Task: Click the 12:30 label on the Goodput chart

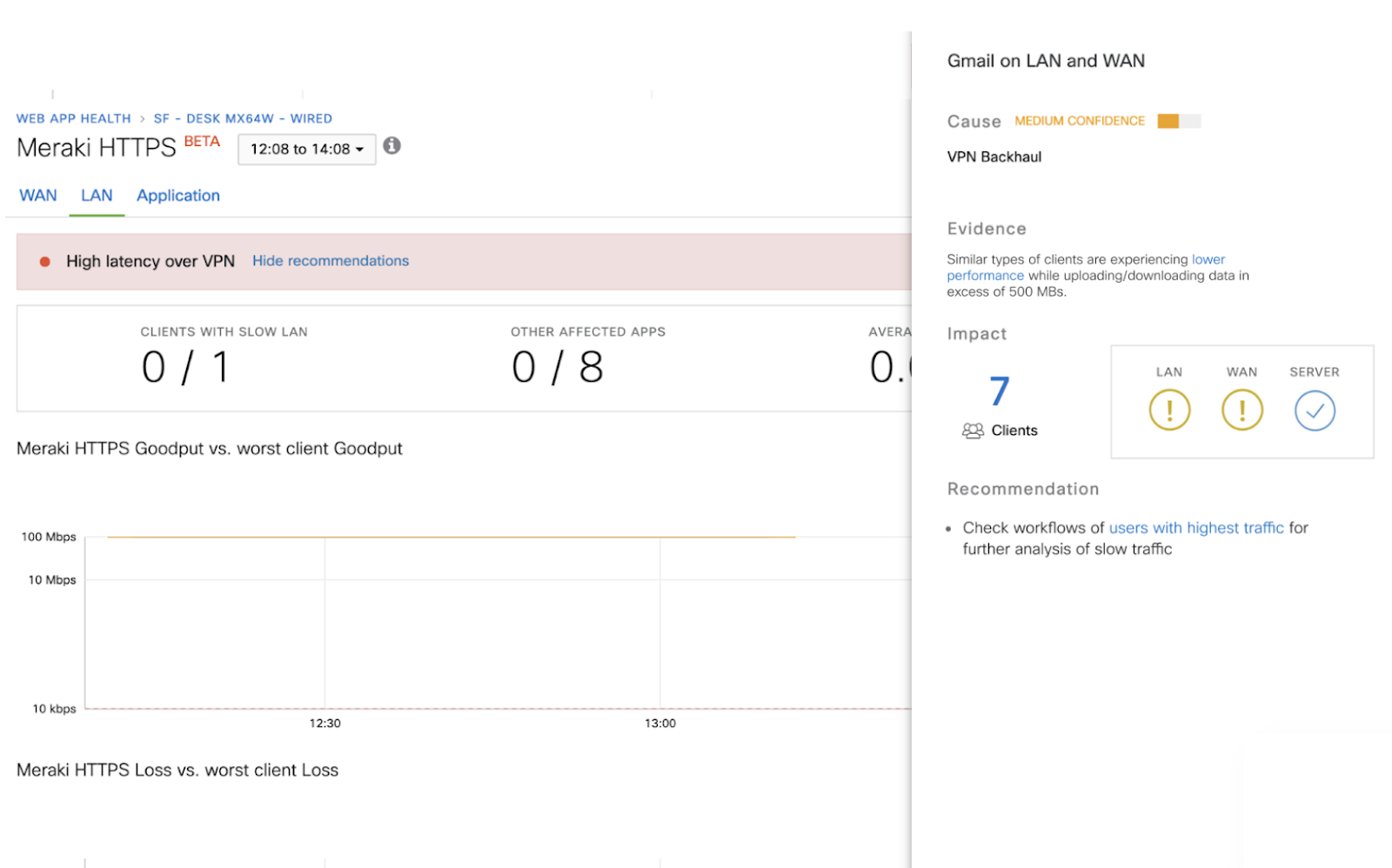Action: click(325, 723)
